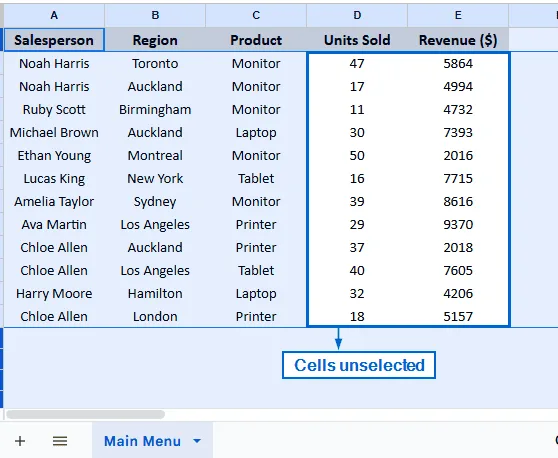The height and width of the screenshot is (458, 558).
Task: Click the Revenue ($) header cell
Action: point(458,40)
